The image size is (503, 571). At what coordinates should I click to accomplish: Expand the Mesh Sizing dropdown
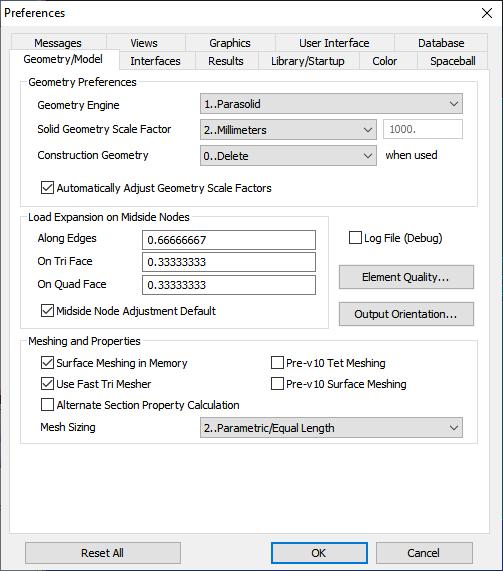(x=331, y=428)
